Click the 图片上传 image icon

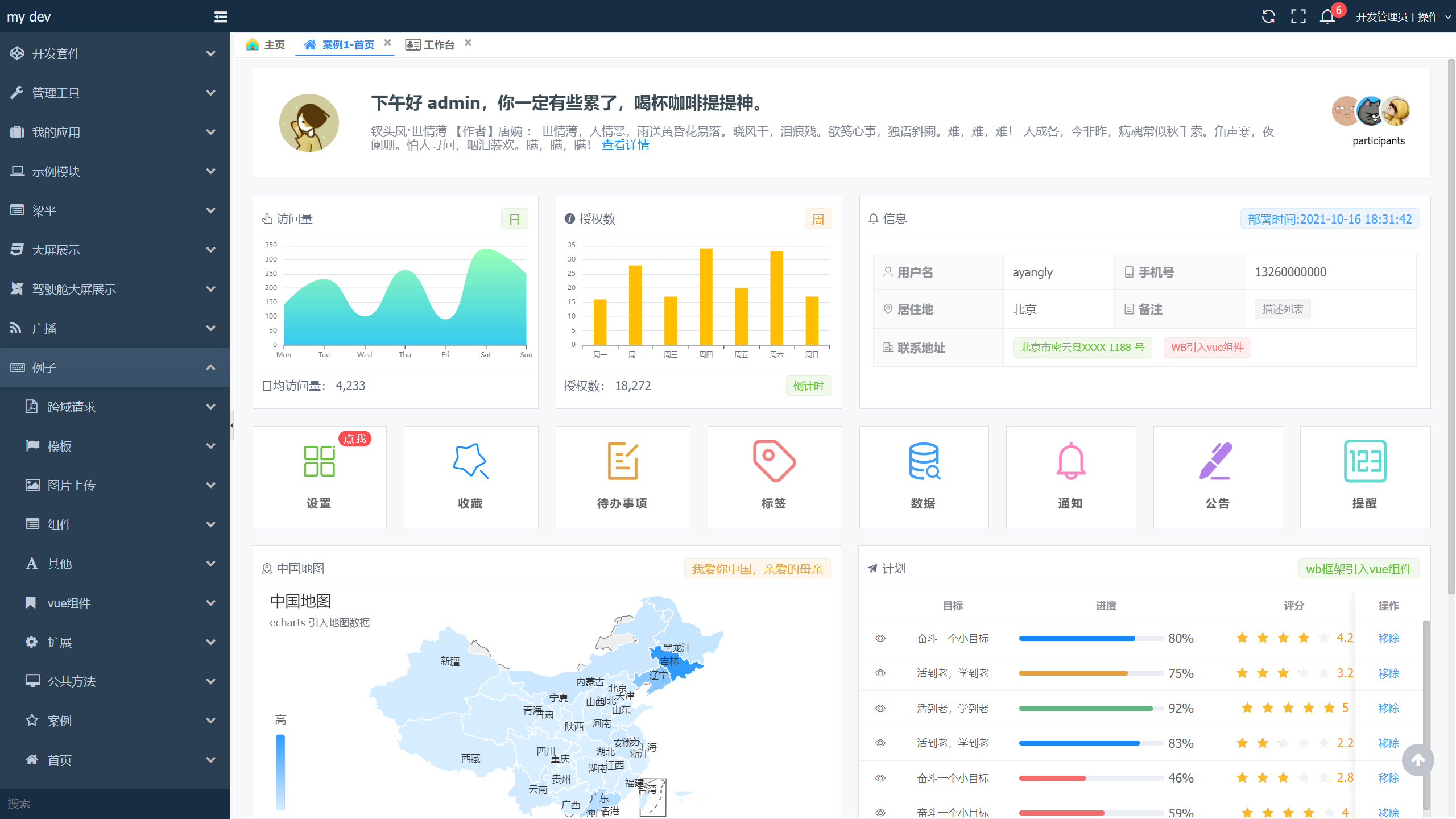pyautogui.click(x=32, y=485)
